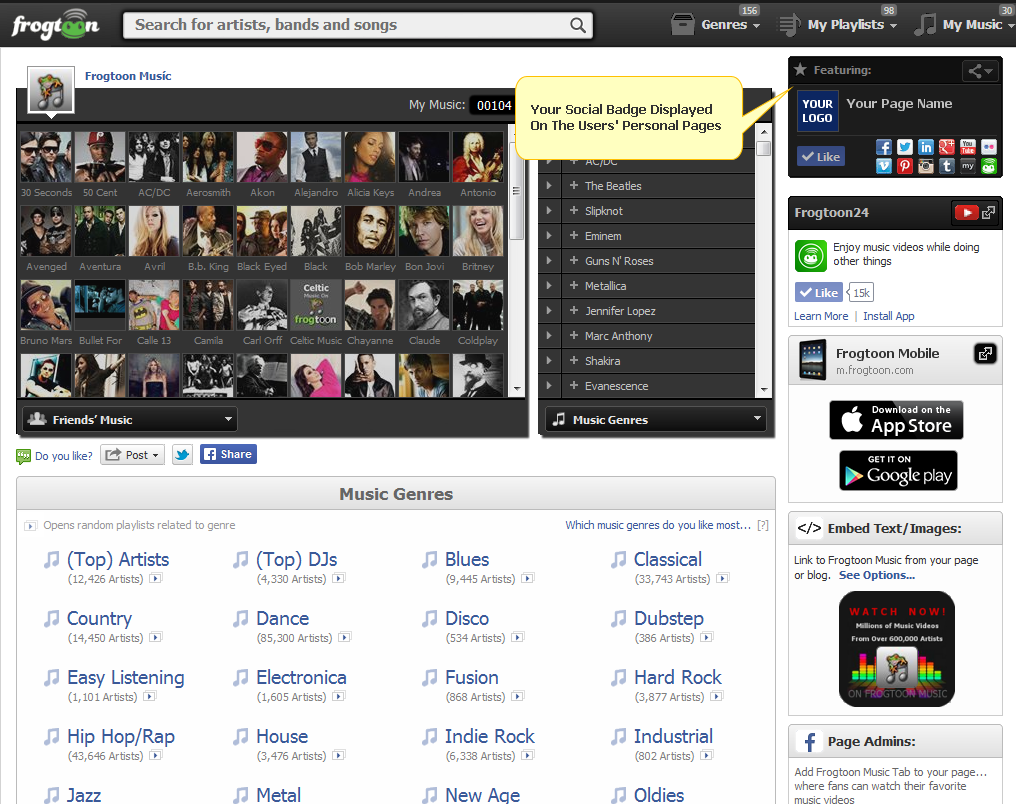Open Frogtoon Mobile pop-out icon

click(985, 353)
